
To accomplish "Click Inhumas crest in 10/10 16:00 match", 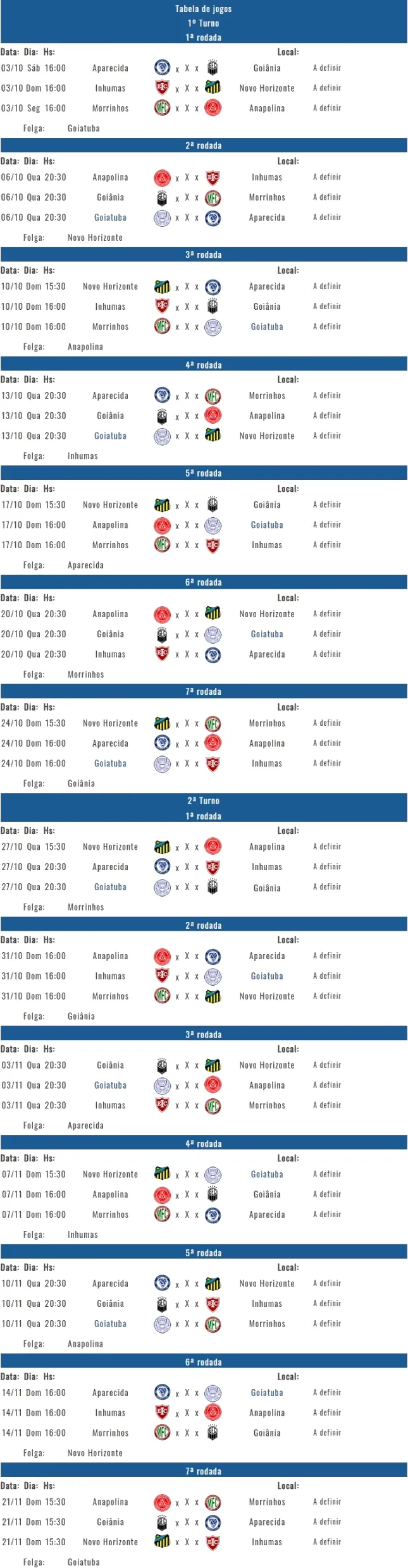I will 162,306.
